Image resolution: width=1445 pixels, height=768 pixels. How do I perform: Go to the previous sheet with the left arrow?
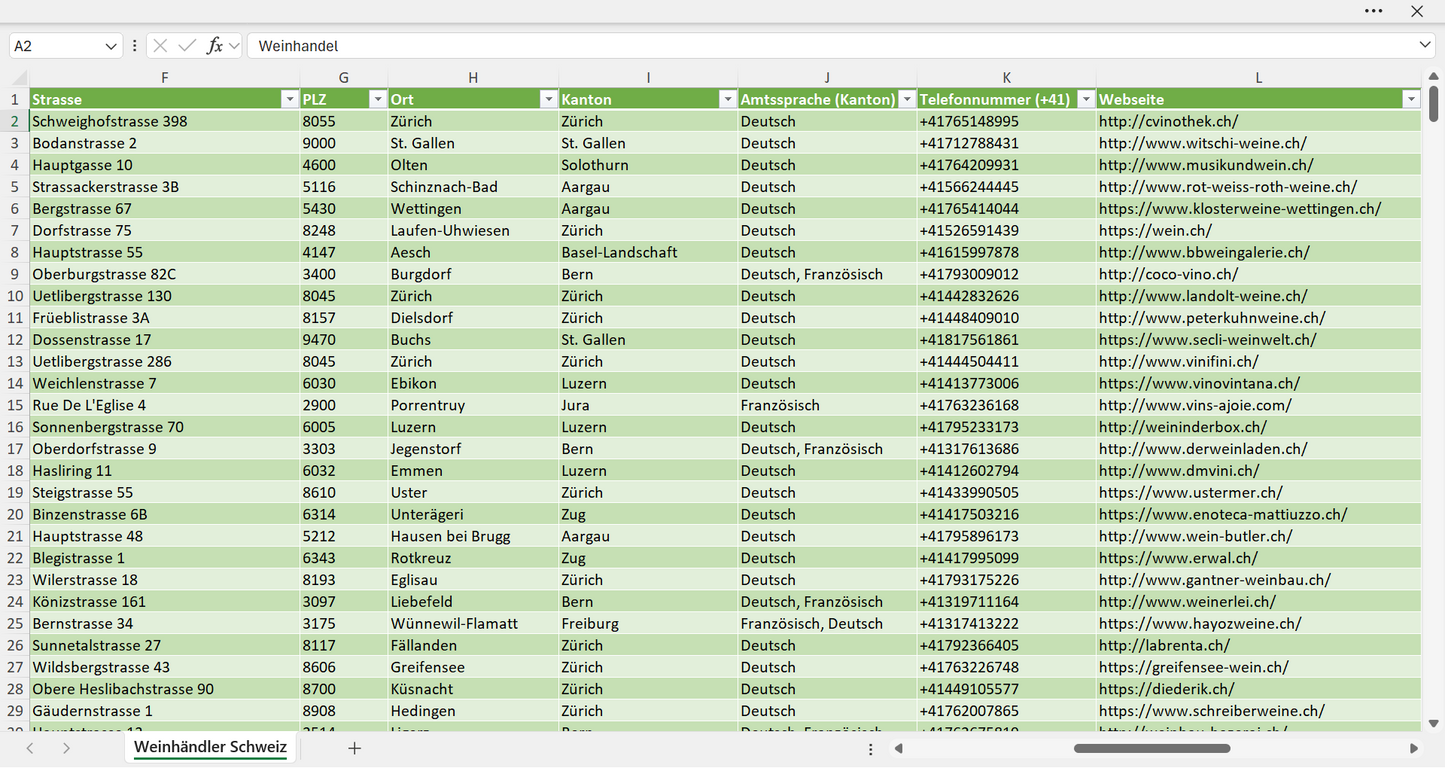coord(30,748)
